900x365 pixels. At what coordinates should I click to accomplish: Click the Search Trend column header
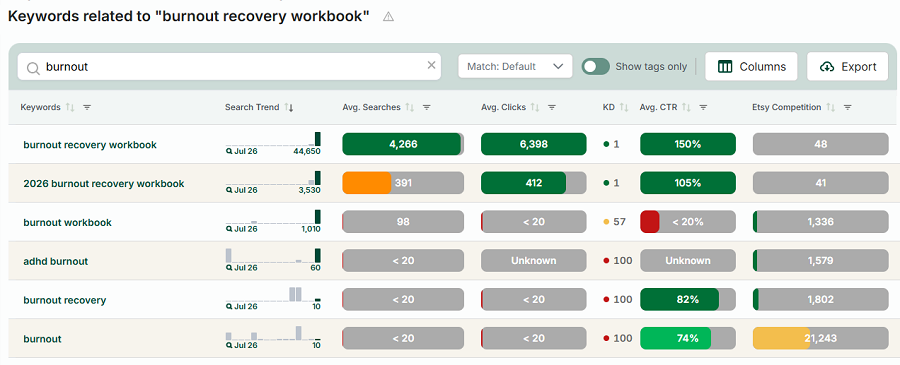pyautogui.click(x=252, y=107)
